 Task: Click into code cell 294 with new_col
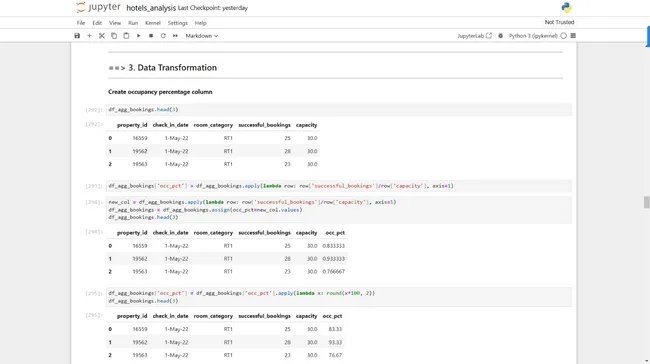point(339,210)
